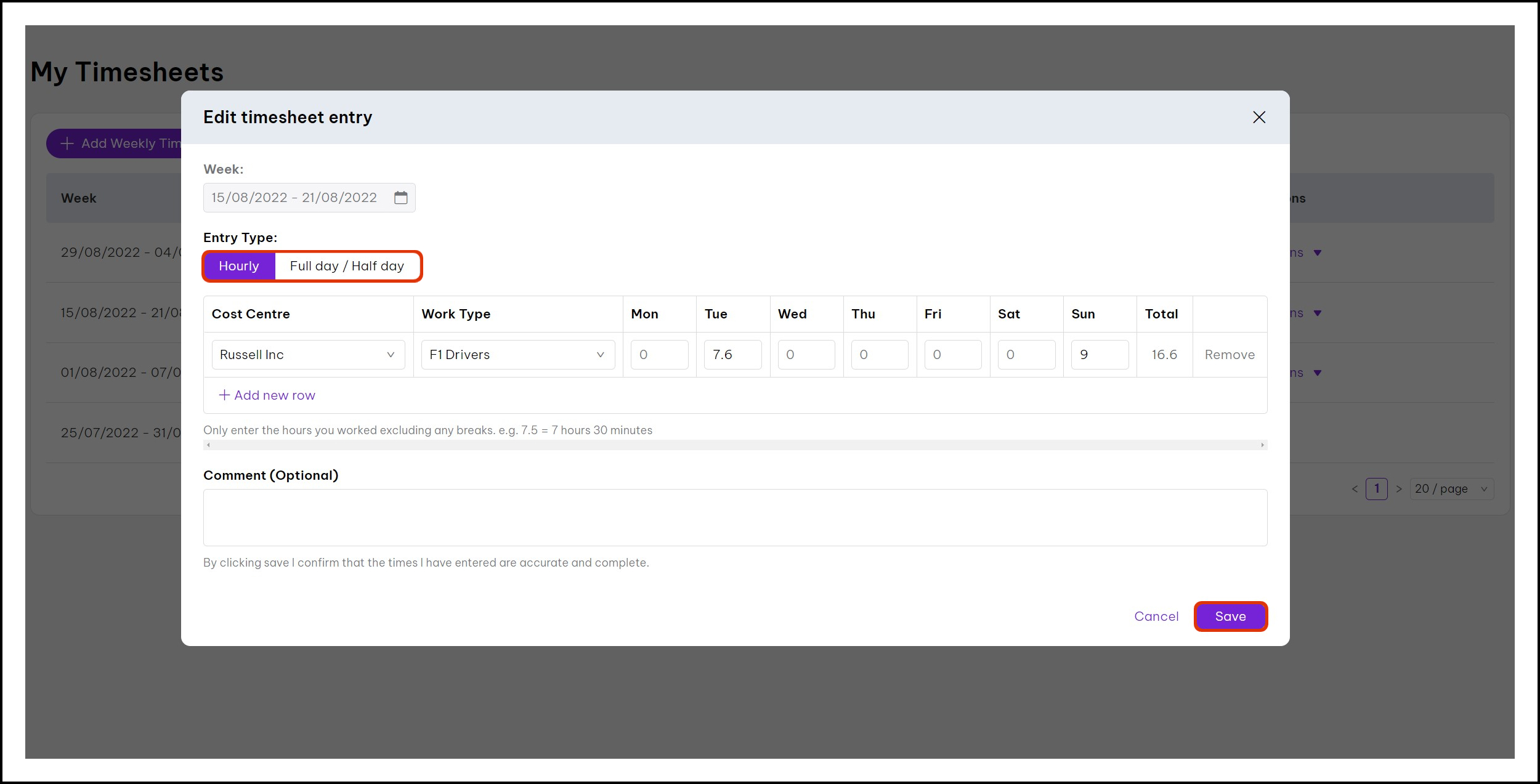Click the horizontal scrollbar track below the table
The width and height of the screenshot is (1540, 784).
click(735, 445)
